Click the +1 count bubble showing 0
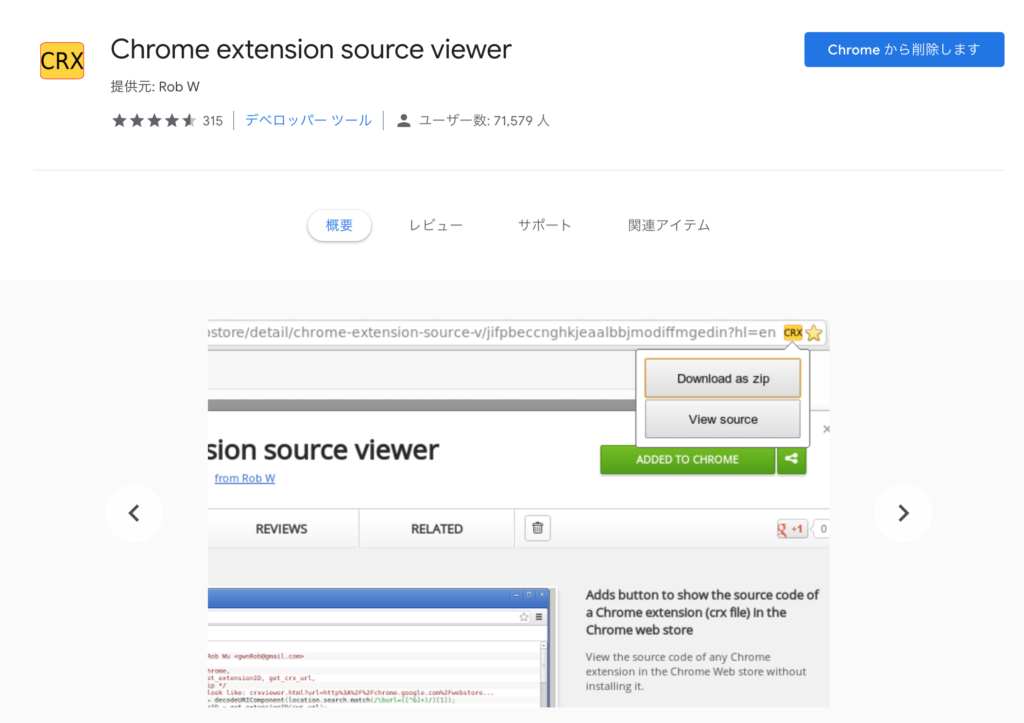Viewport: 1024px width, 723px height. (822, 528)
